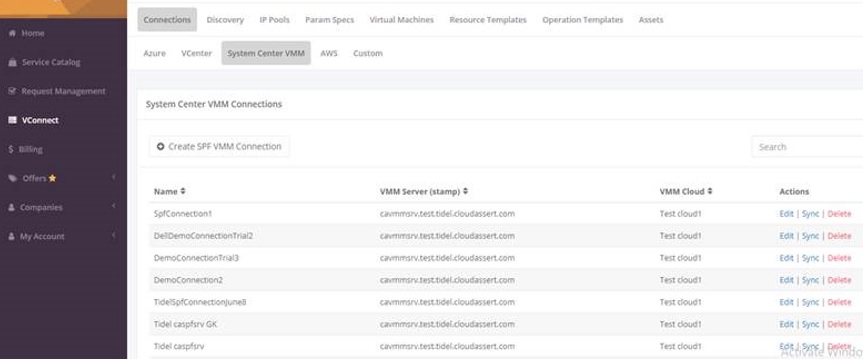The height and width of the screenshot is (360, 863).
Task: Click the Billing dollar icon
Action: pos(12,149)
